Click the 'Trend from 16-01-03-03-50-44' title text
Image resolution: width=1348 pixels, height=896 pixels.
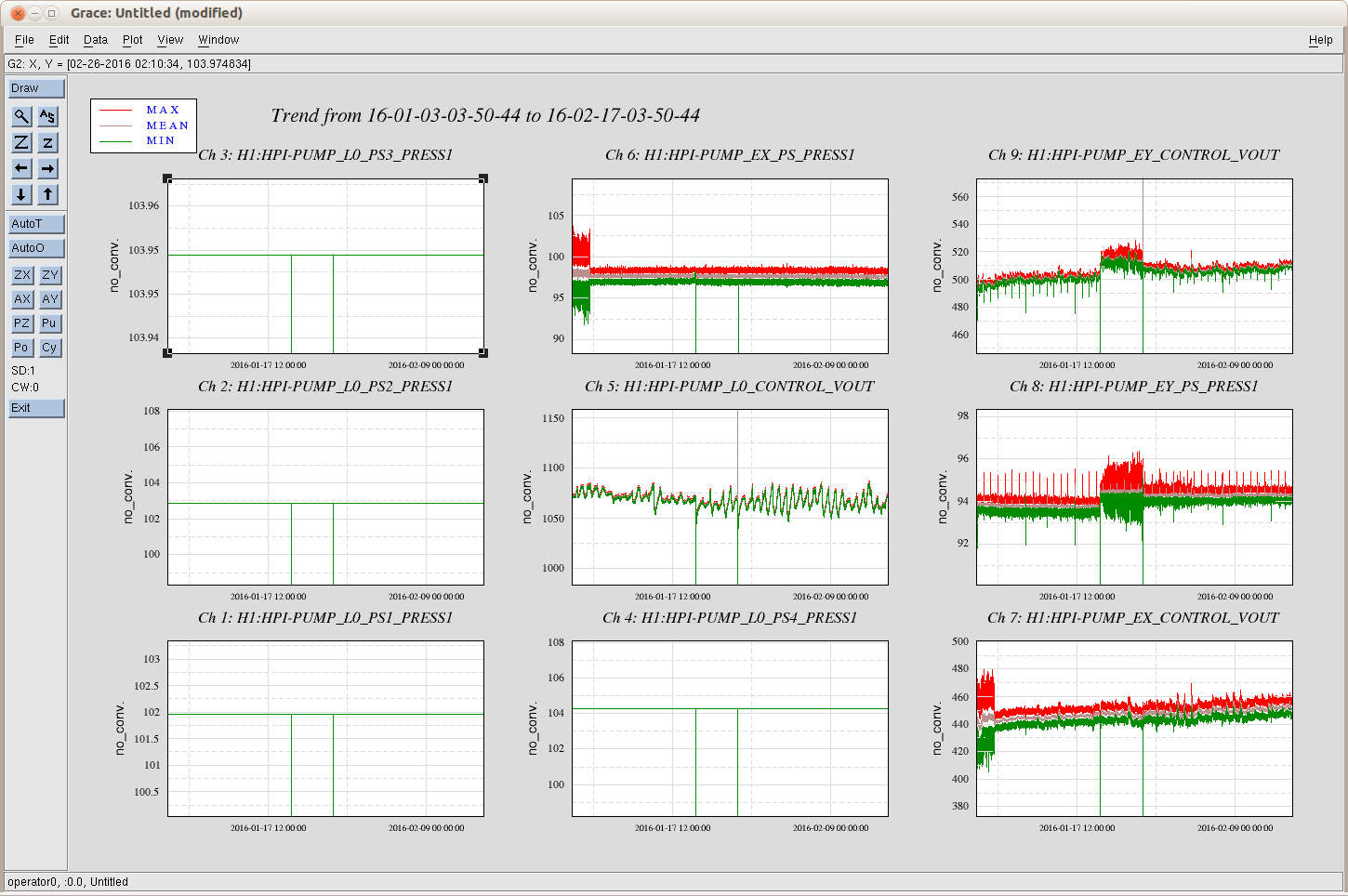point(485,115)
